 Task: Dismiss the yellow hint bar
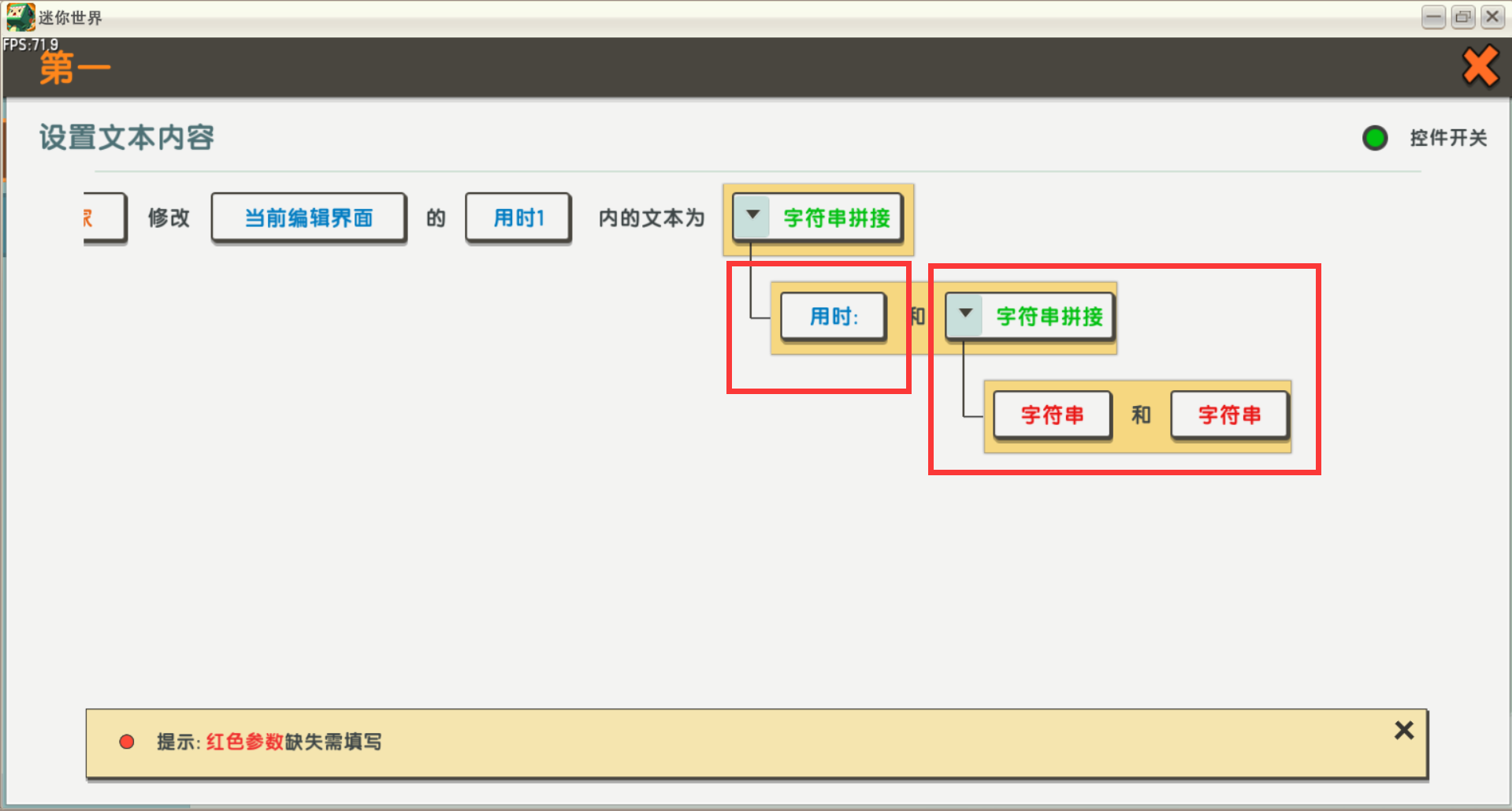pos(1403,731)
